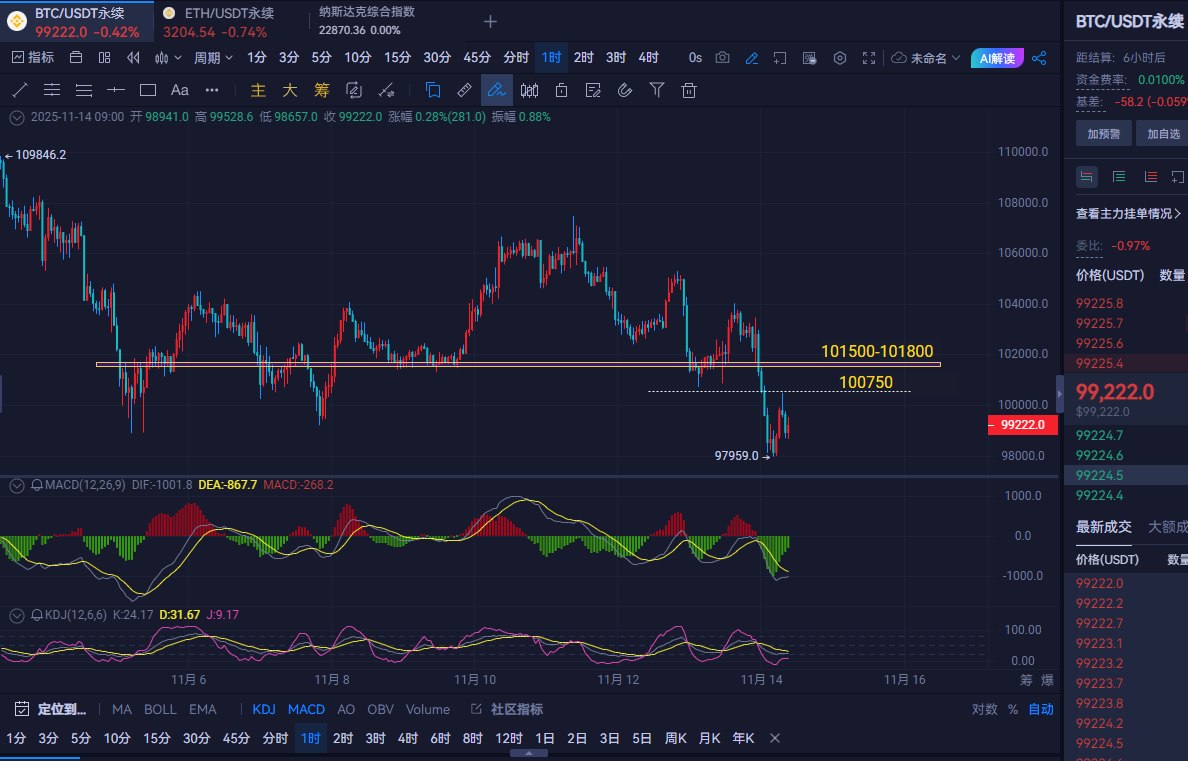Enter fullscreen chart mode
1188x761 pixels.
coord(869,58)
